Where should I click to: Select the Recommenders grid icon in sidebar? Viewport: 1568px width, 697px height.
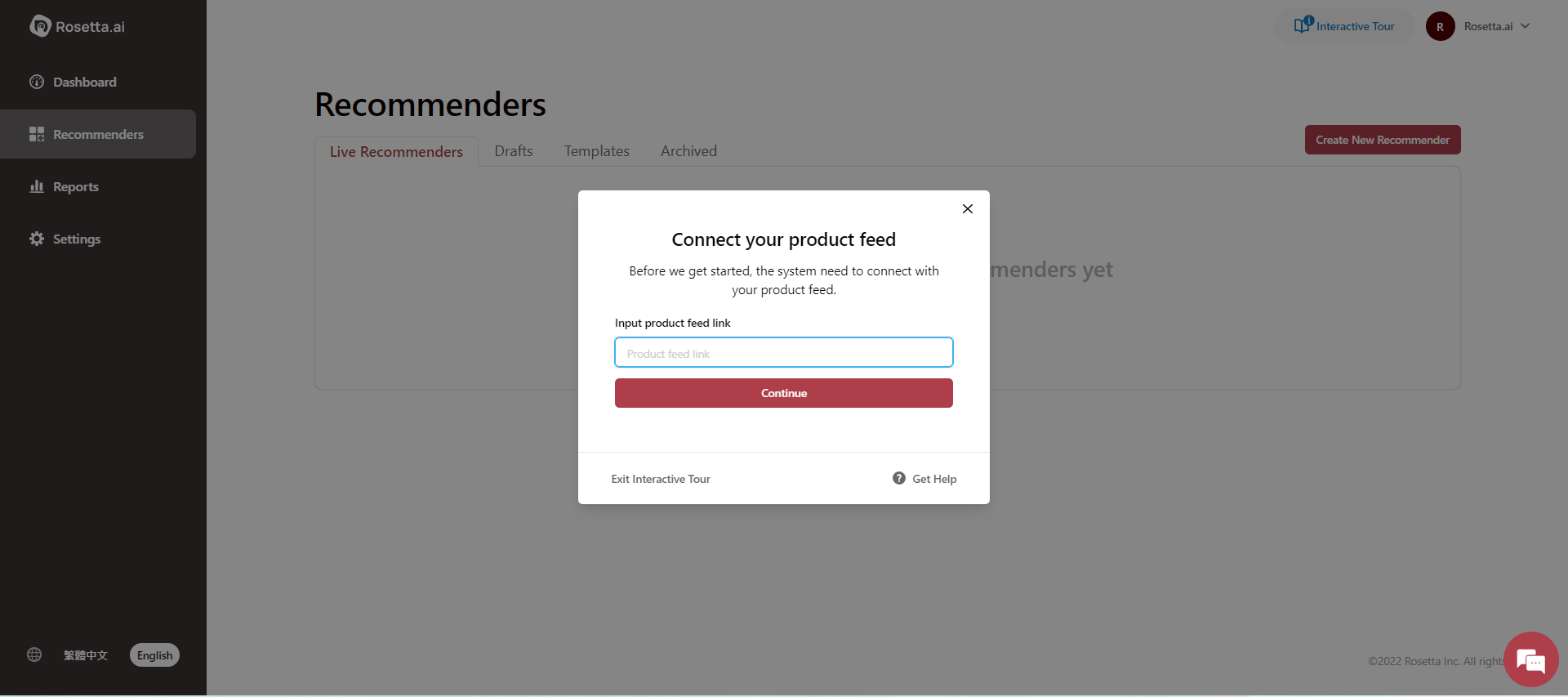pyautogui.click(x=37, y=134)
